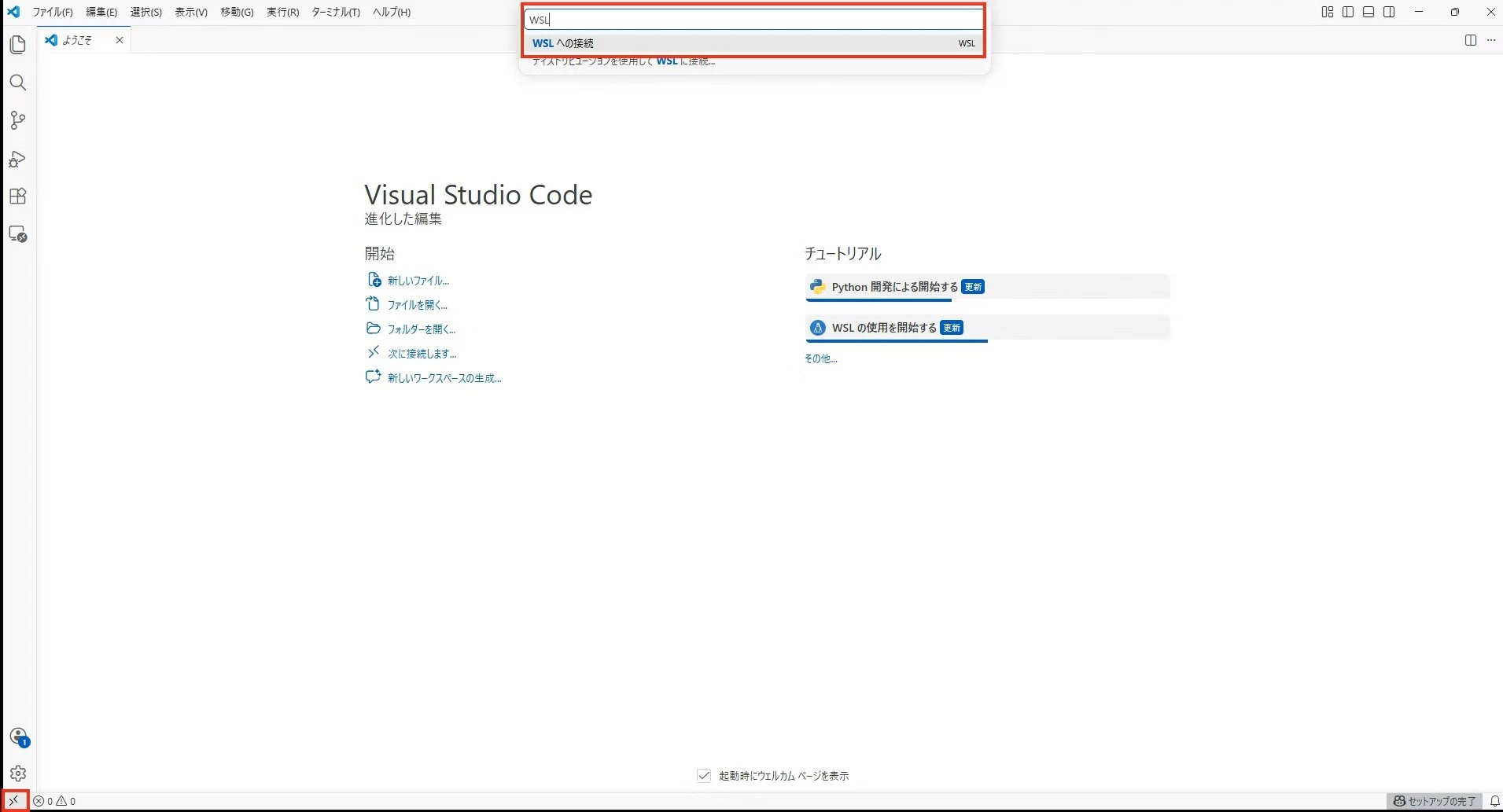Click the 開始 section heading
This screenshot has width=1503, height=812.
380,254
